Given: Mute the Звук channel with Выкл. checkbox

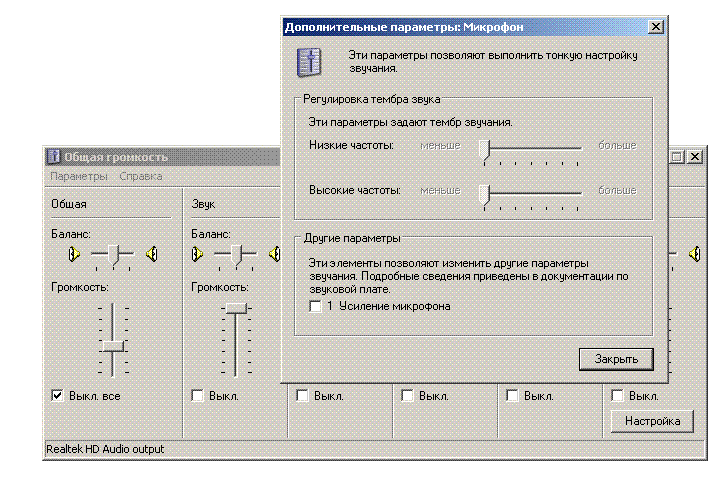Looking at the screenshot, I should [198, 396].
